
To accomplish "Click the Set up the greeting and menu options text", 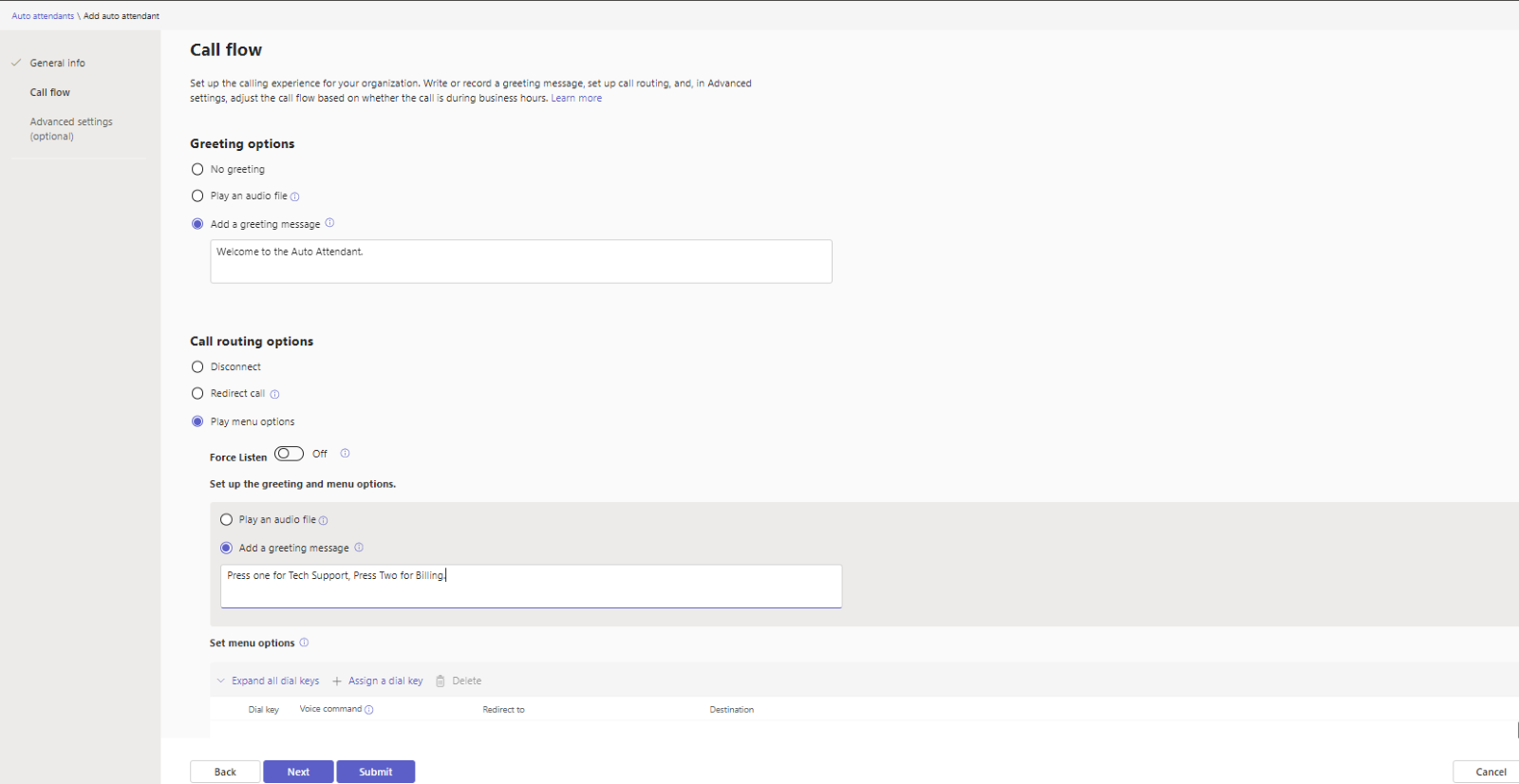I will pyautogui.click(x=303, y=484).
